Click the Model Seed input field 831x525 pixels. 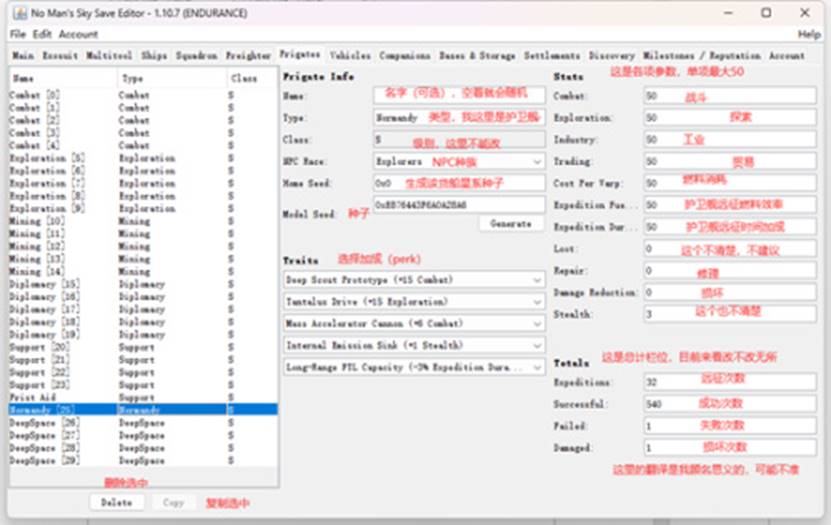click(x=459, y=205)
